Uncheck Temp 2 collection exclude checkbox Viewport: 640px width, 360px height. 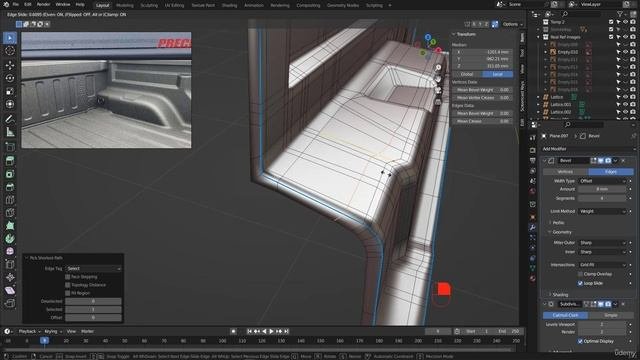coord(611,22)
